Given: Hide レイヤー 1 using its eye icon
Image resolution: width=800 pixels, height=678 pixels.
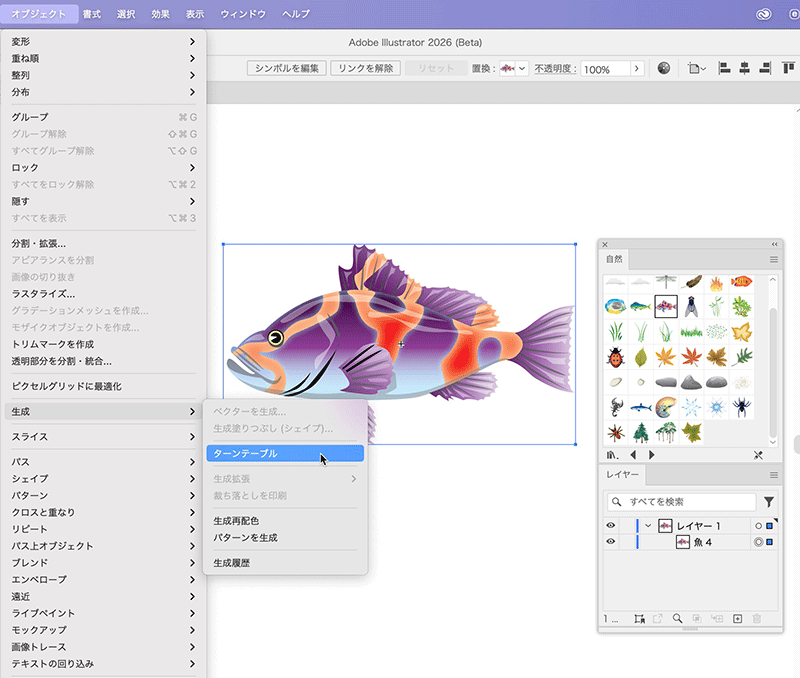Looking at the screenshot, I should [610, 526].
